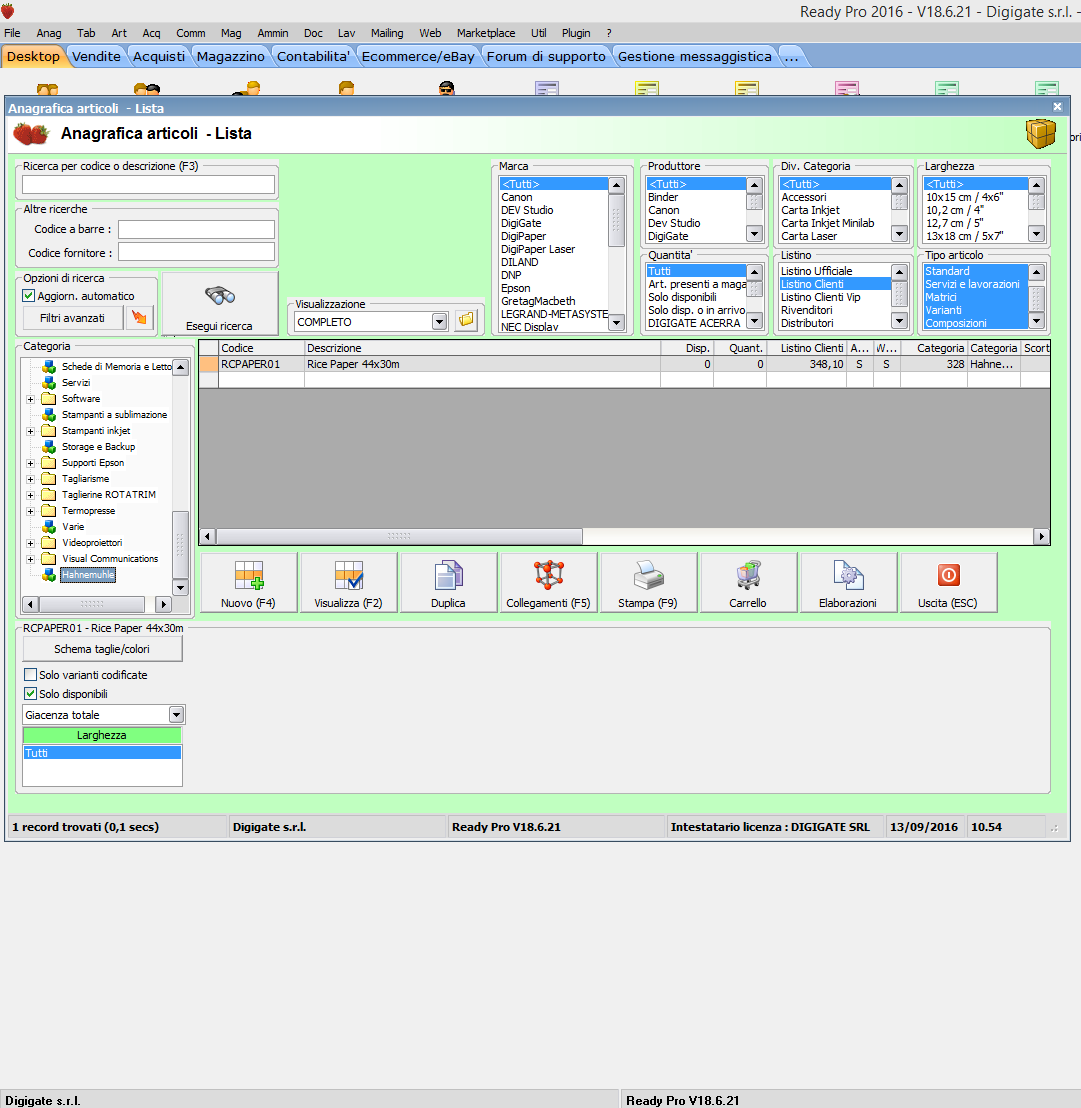Click the binoculars Esegui ricerca icon
The height and width of the screenshot is (1108, 1081).
[x=220, y=295]
